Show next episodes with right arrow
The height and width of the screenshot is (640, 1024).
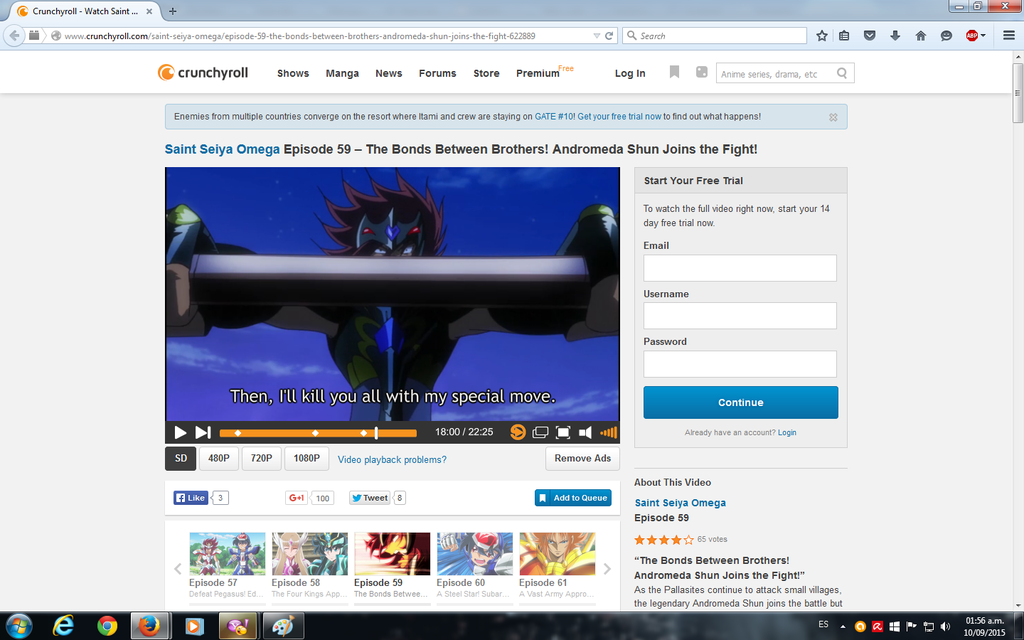[606, 568]
